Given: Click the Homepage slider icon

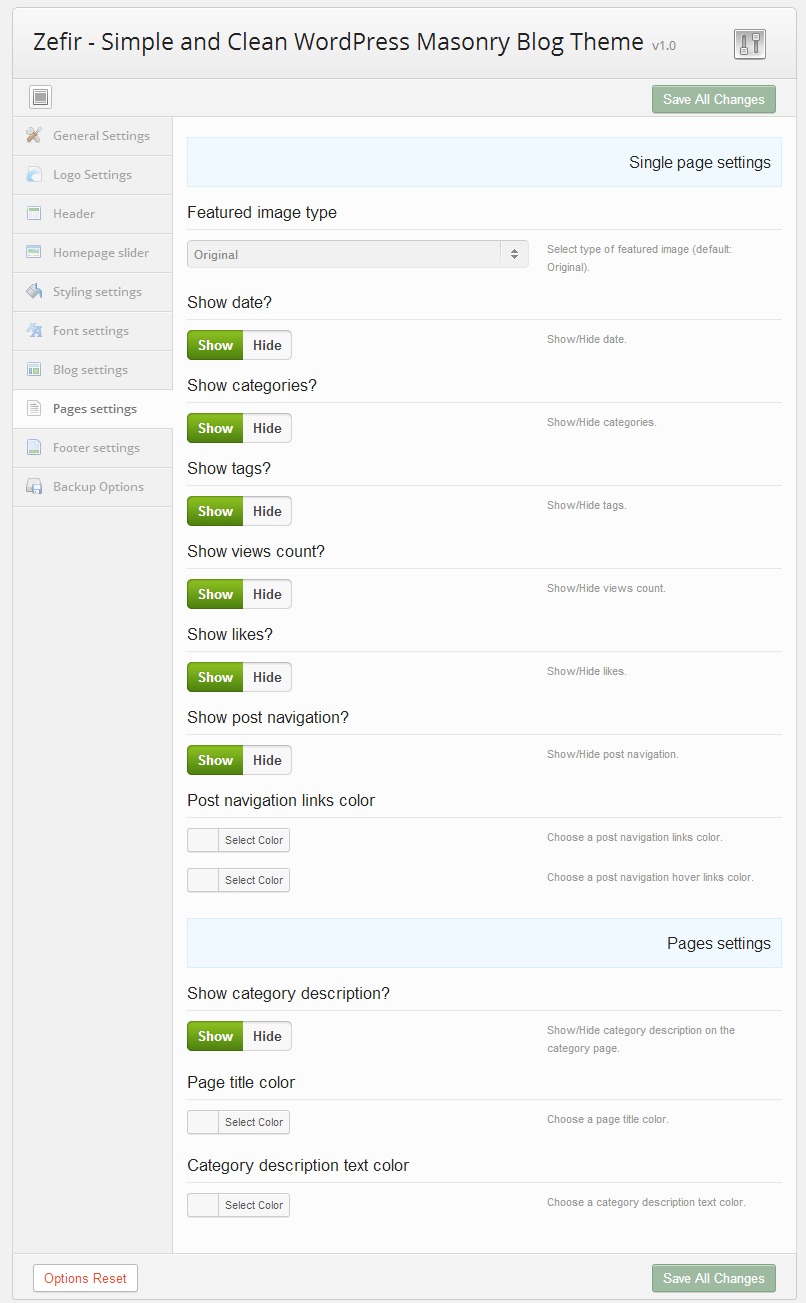Looking at the screenshot, I should pos(34,253).
